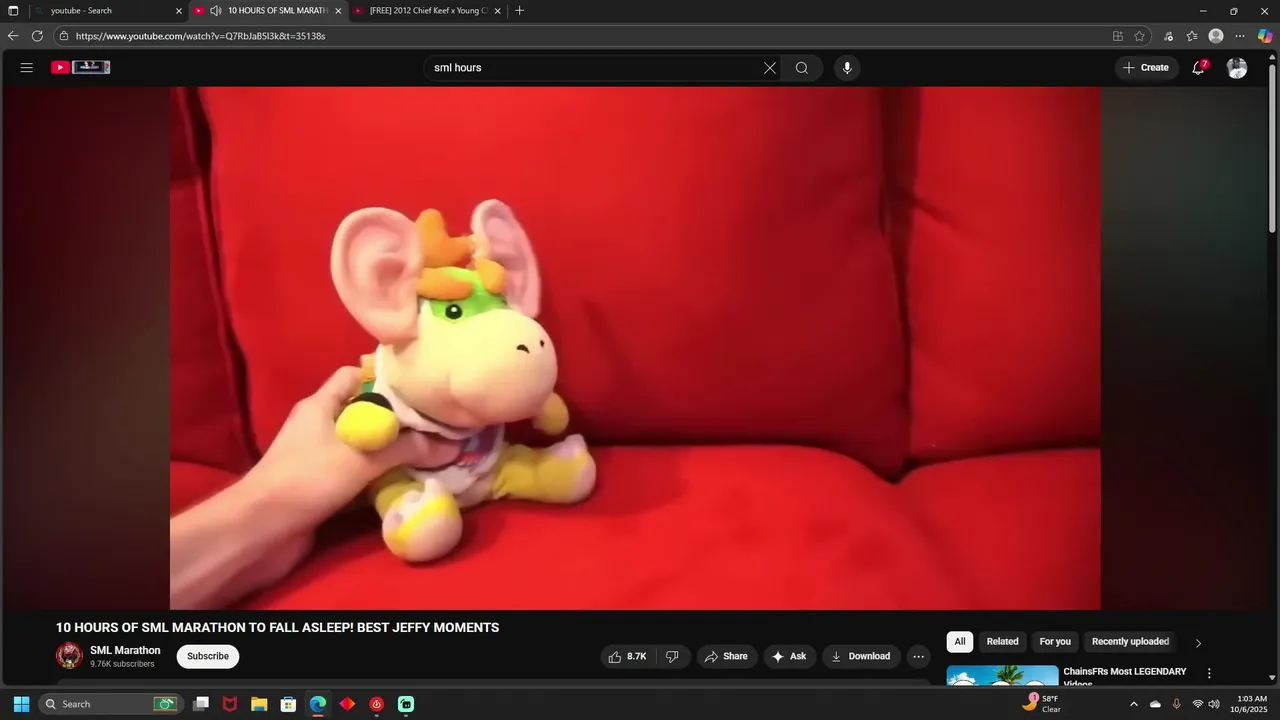Image resolution: width=1280 pixels, height=720 pixels.
Task: Select the 'All' filter chip
Action: 960,642
